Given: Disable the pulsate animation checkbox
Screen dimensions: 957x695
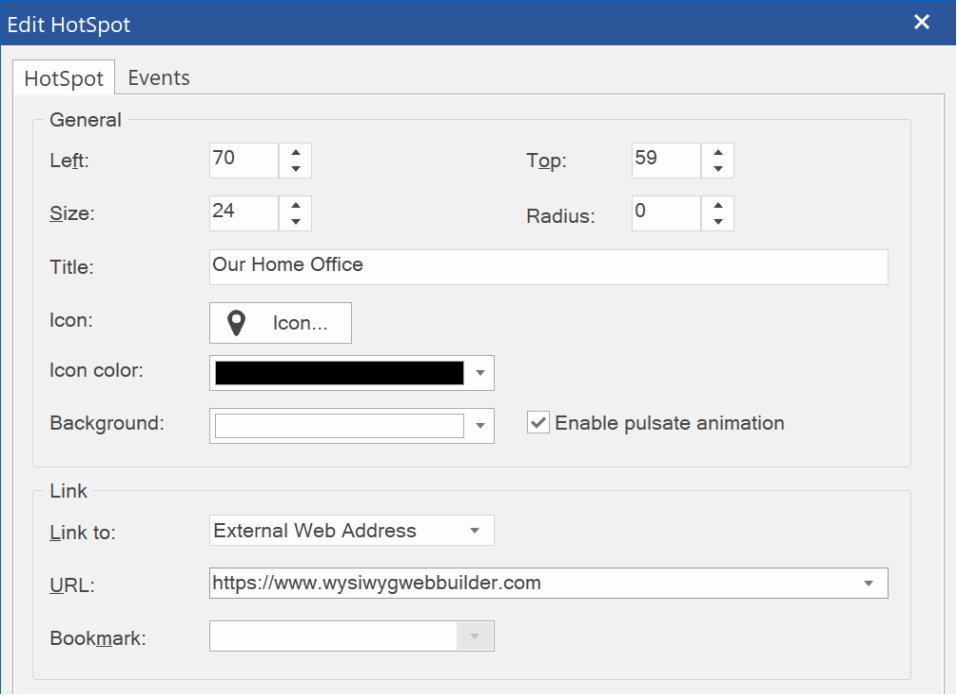Looking at the screenshot, I should tap(539, 423).
